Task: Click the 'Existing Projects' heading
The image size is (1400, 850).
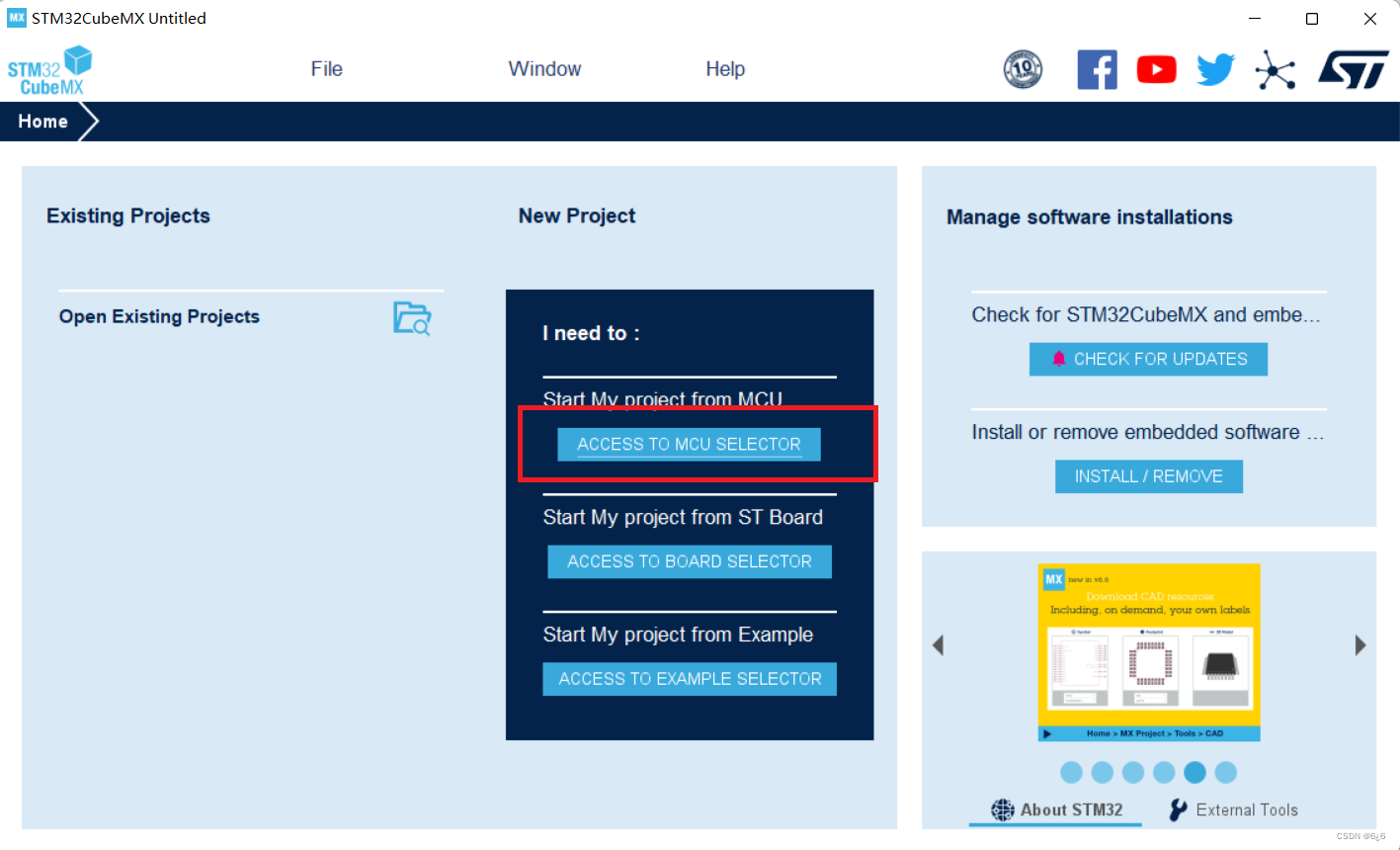Action: [x=128, y=215]
